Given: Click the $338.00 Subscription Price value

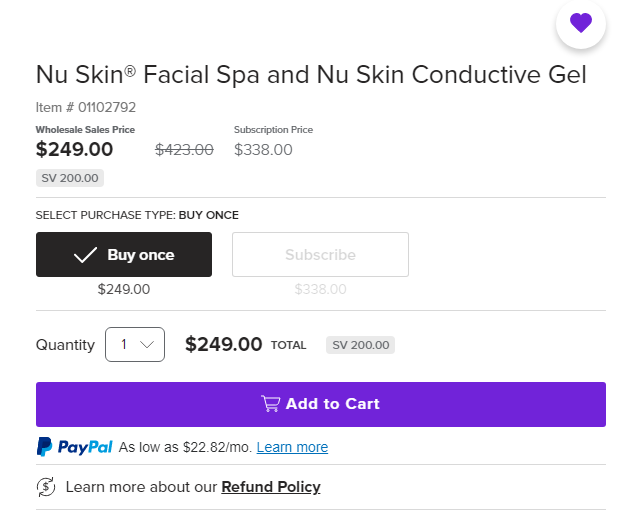Looking at the screenshot, I should tap(263, 150).
